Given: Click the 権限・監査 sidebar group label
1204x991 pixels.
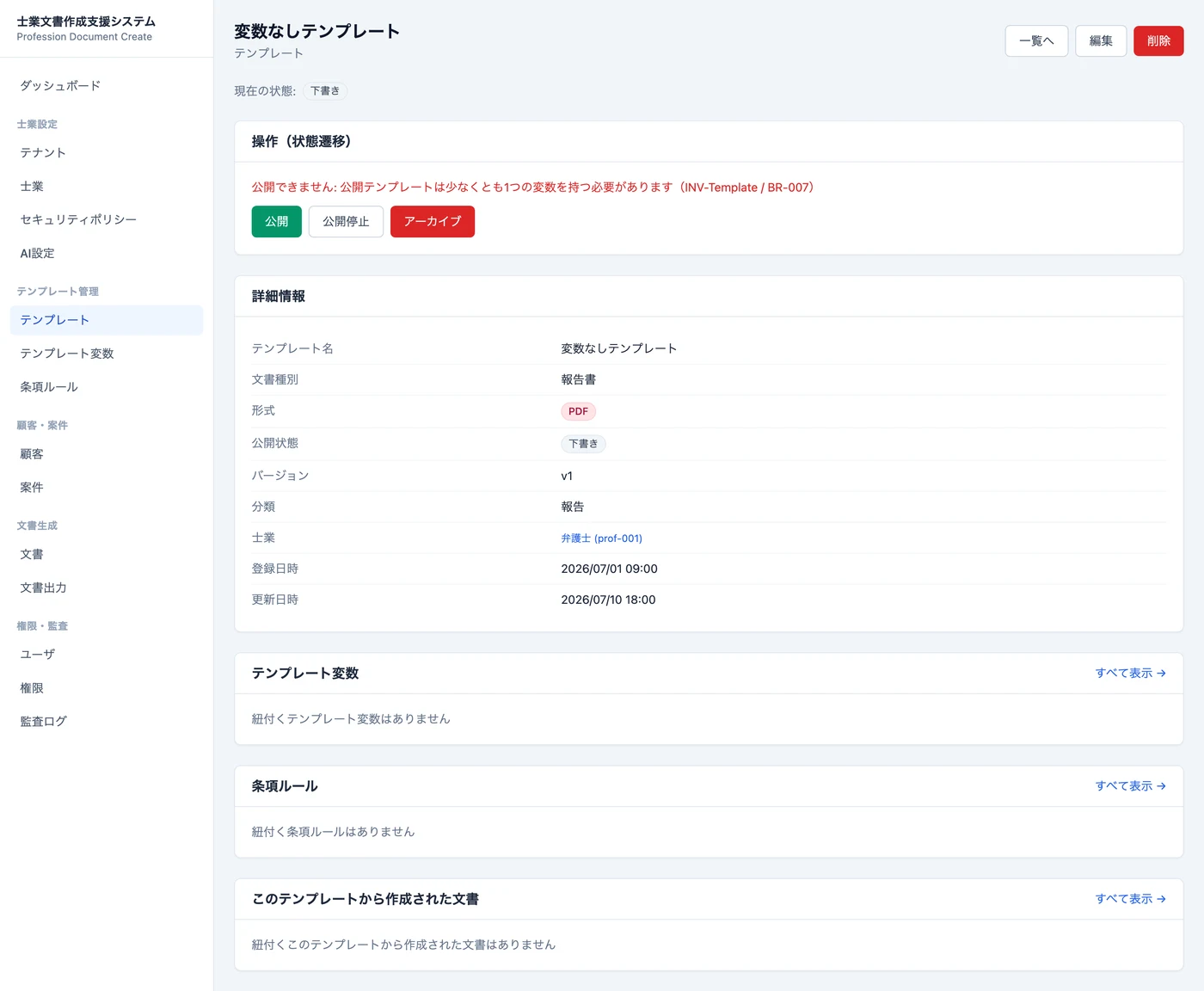Looking at the screenshot, I should tap(42, 626).
